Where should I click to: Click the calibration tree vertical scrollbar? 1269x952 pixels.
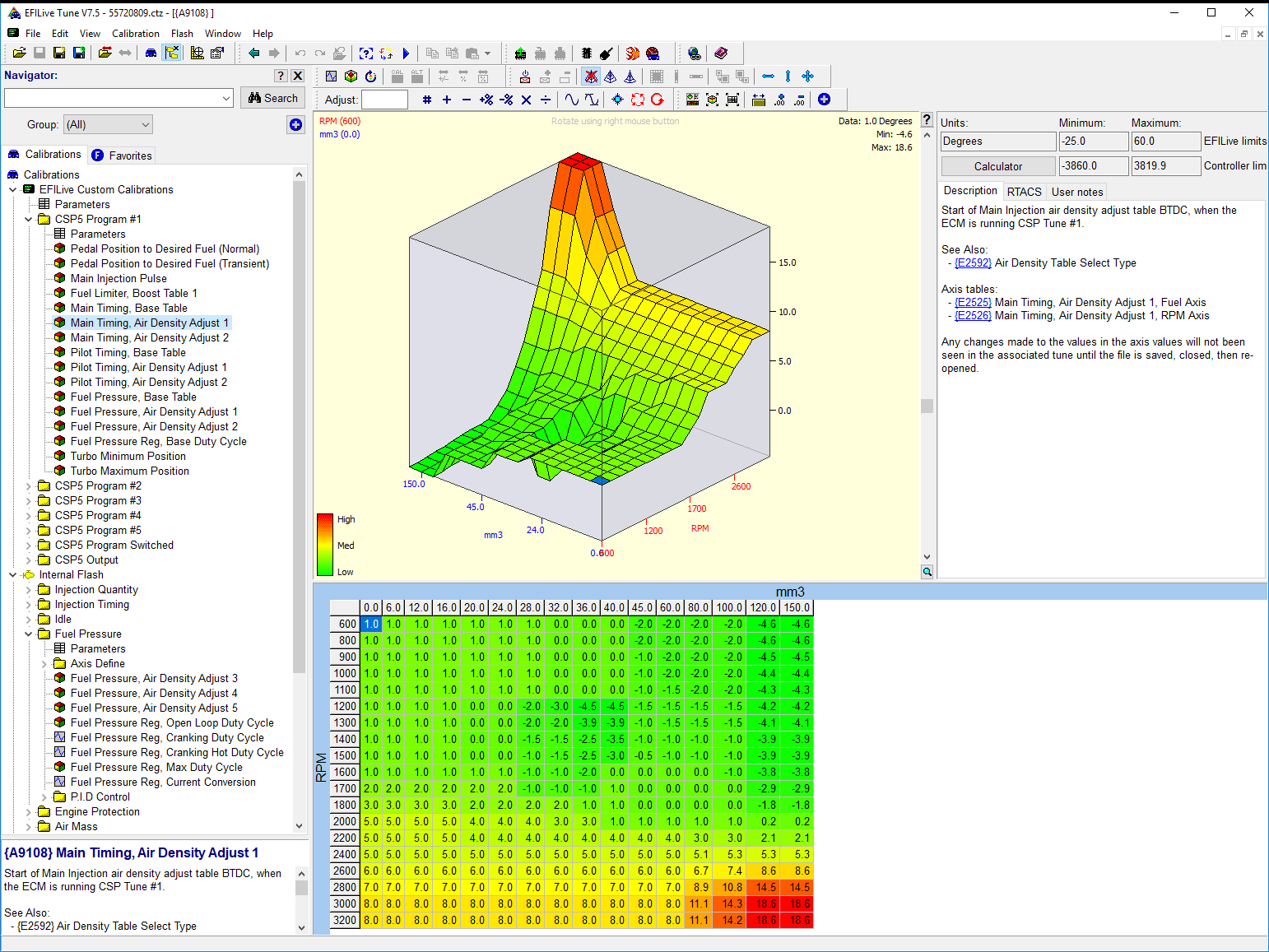tap(299, 426)
